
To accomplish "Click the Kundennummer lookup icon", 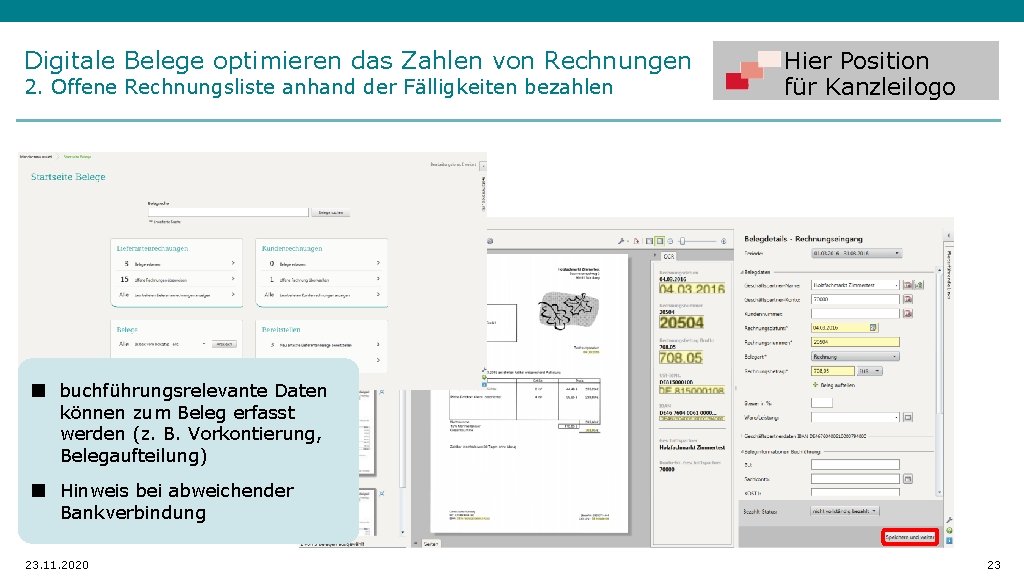I will pos(906,312).
